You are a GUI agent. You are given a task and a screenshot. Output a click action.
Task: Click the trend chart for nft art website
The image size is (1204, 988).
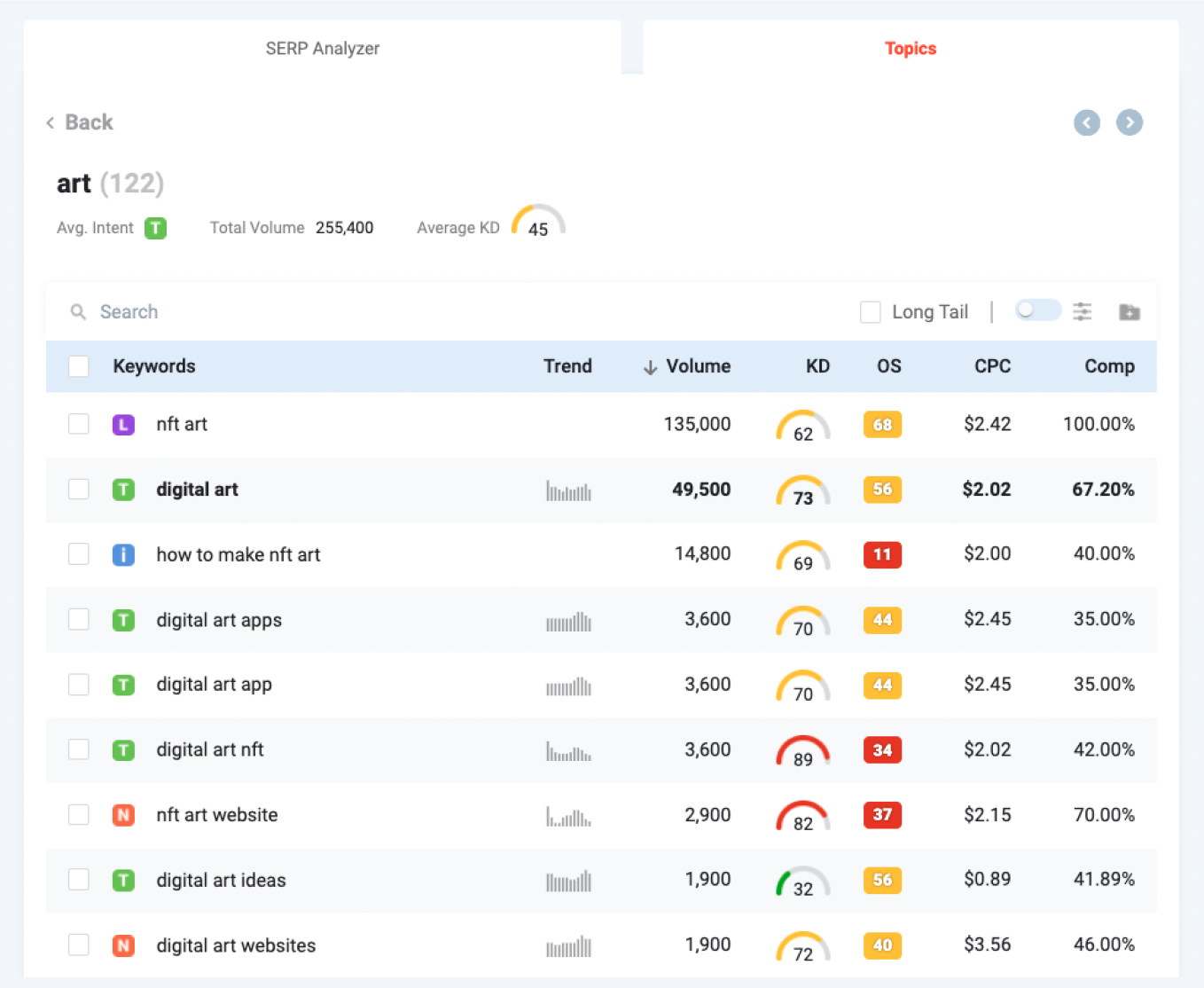coord(568,816)
